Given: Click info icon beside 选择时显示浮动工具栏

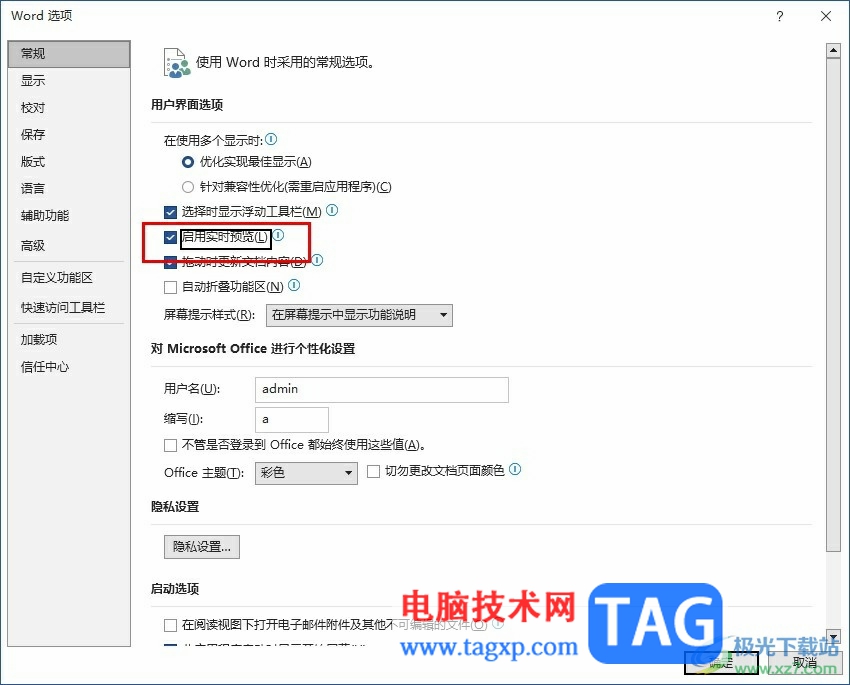Looking at the screenshot, I should click(332, 210).
